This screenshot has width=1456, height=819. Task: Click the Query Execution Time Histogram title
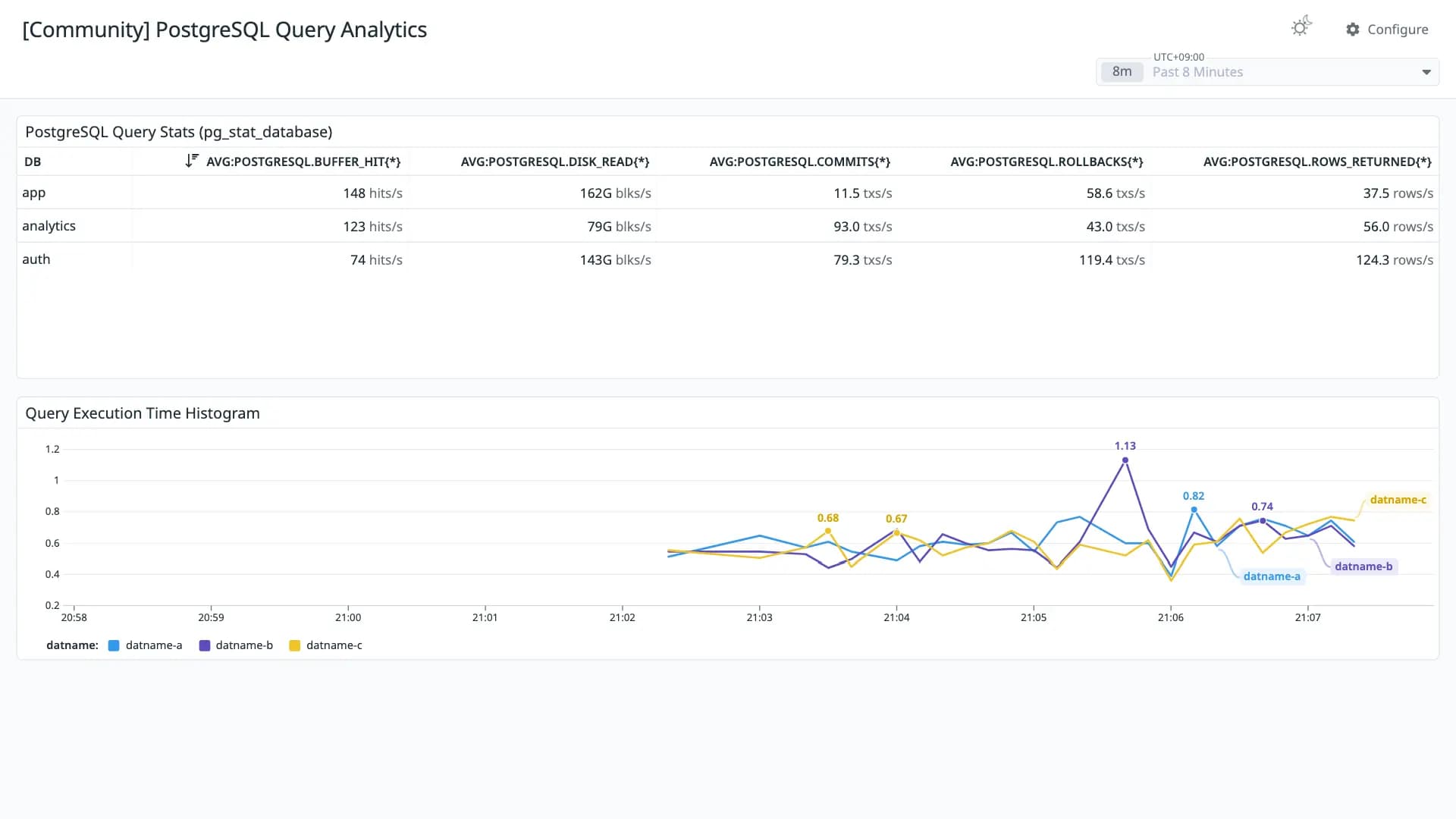[x=143, y=413]
